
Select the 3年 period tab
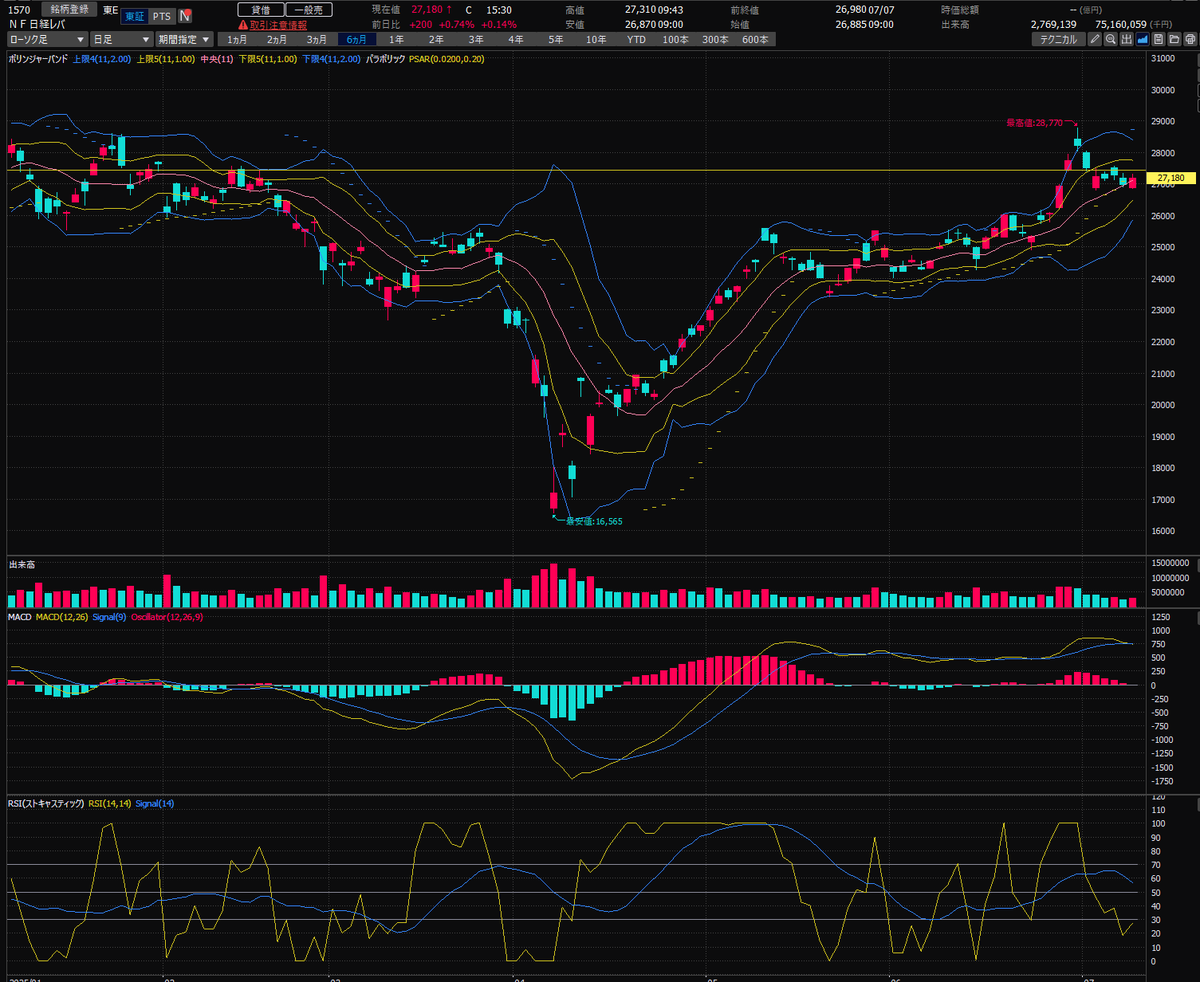pyautogui.click(x=476, y=39)
